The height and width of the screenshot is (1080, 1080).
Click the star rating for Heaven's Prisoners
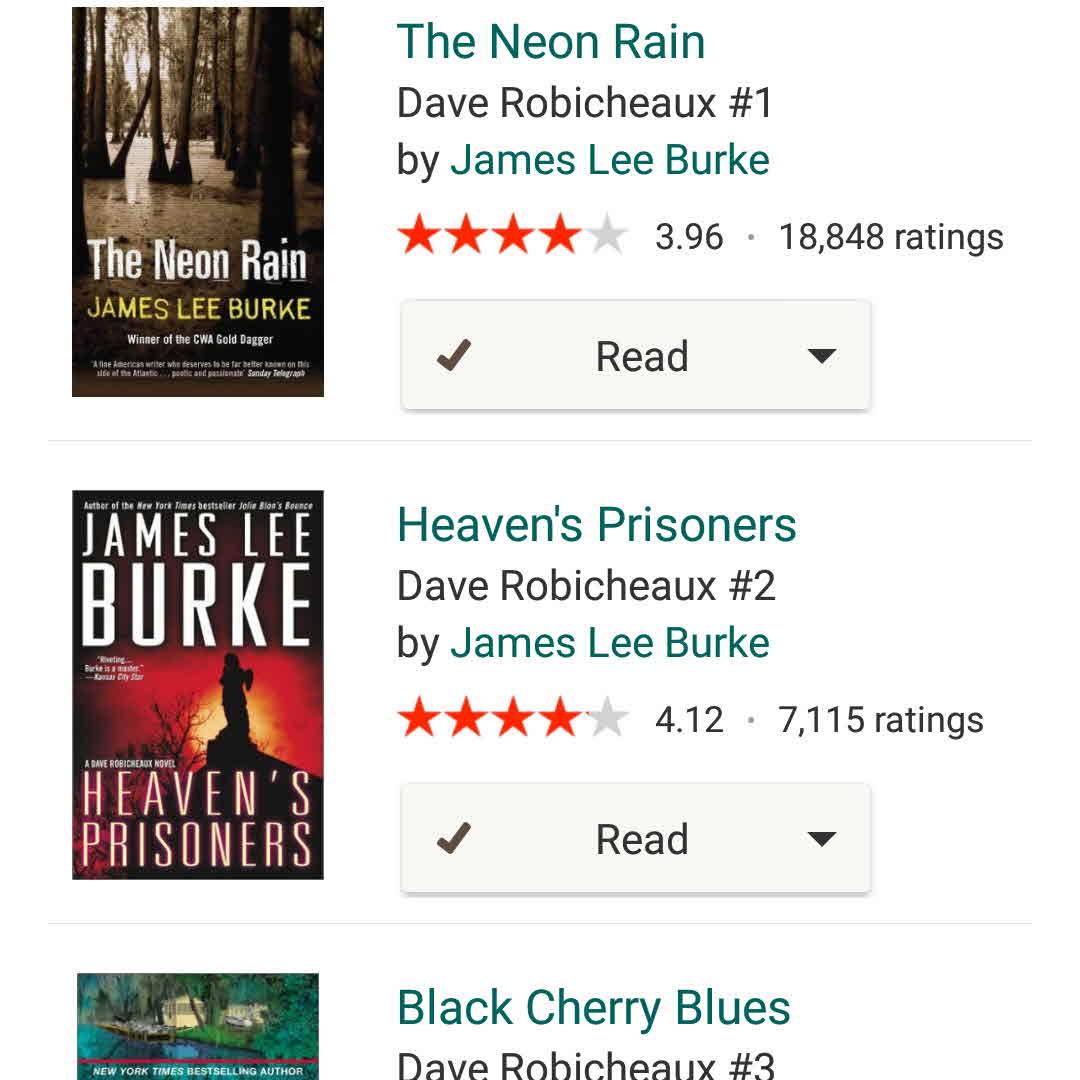tap(512, 720)
